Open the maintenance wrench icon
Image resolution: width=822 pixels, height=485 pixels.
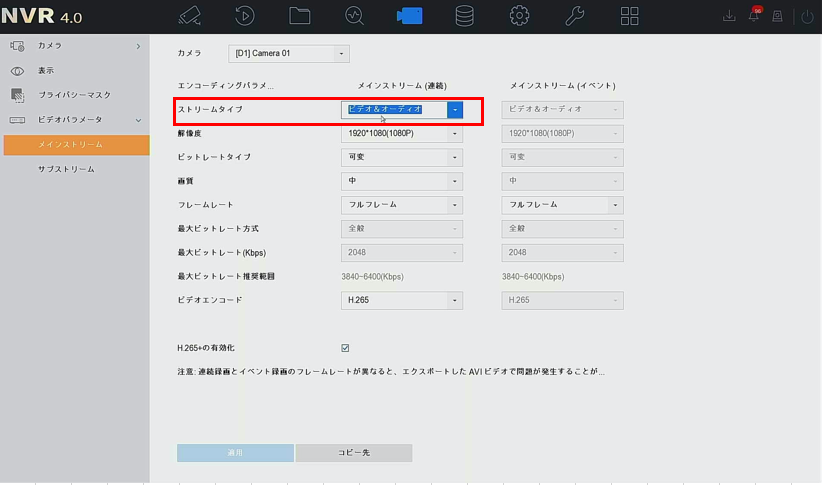[574, 16]
